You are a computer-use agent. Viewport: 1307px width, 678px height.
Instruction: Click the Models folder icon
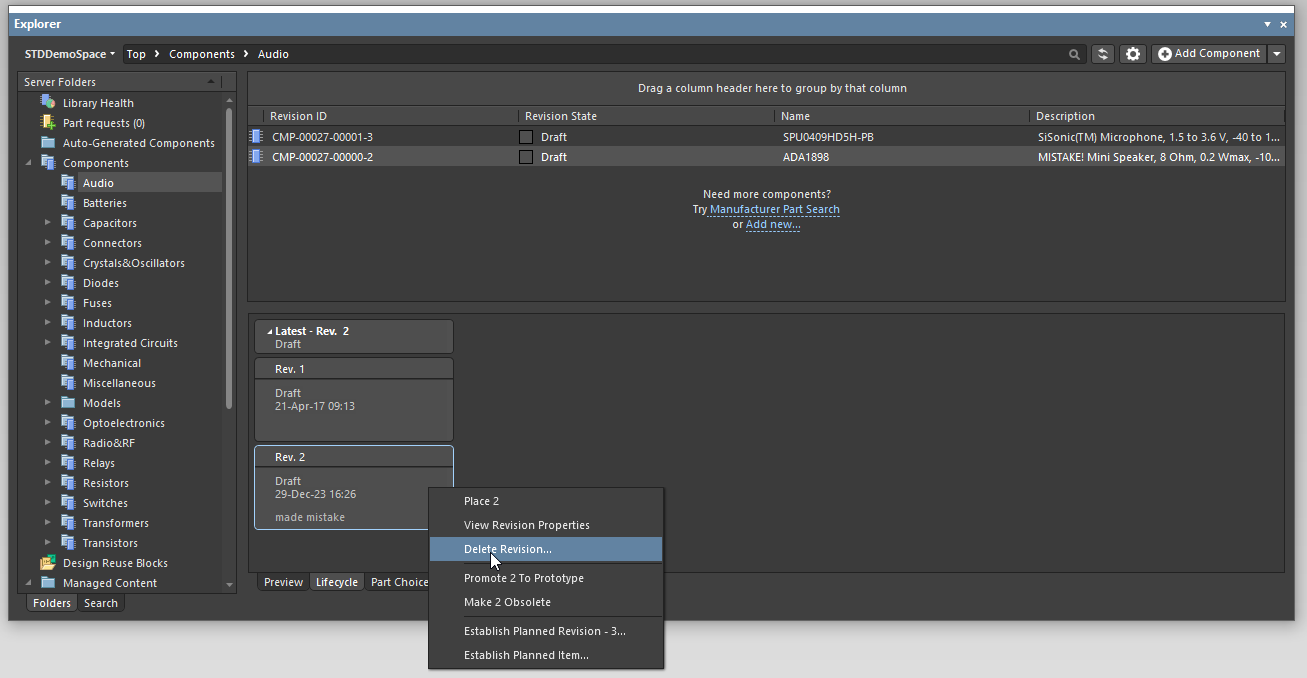tap(68, 402)
